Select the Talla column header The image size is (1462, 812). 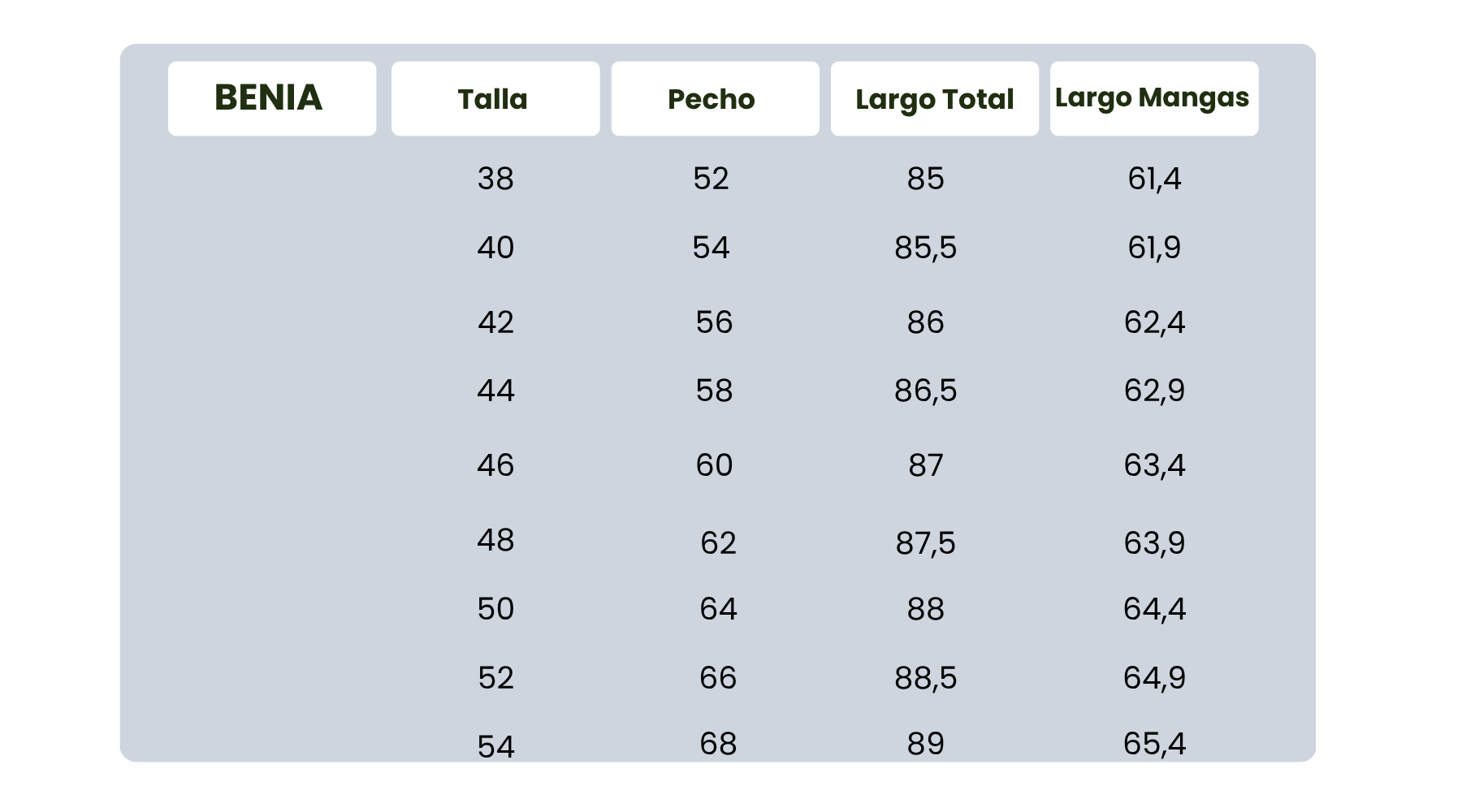(x=493, y=99)
